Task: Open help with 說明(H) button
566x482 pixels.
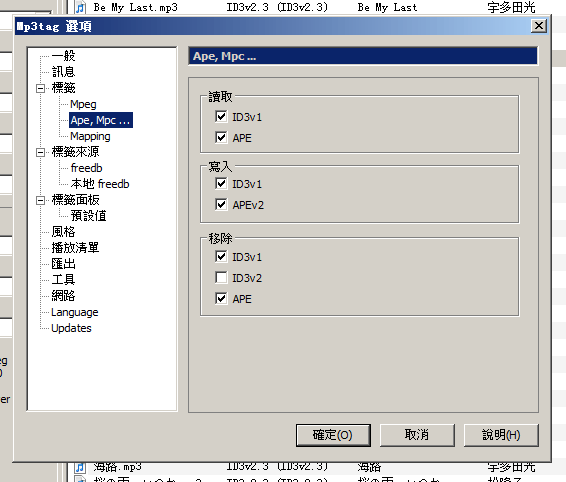Action: [501, 435]
